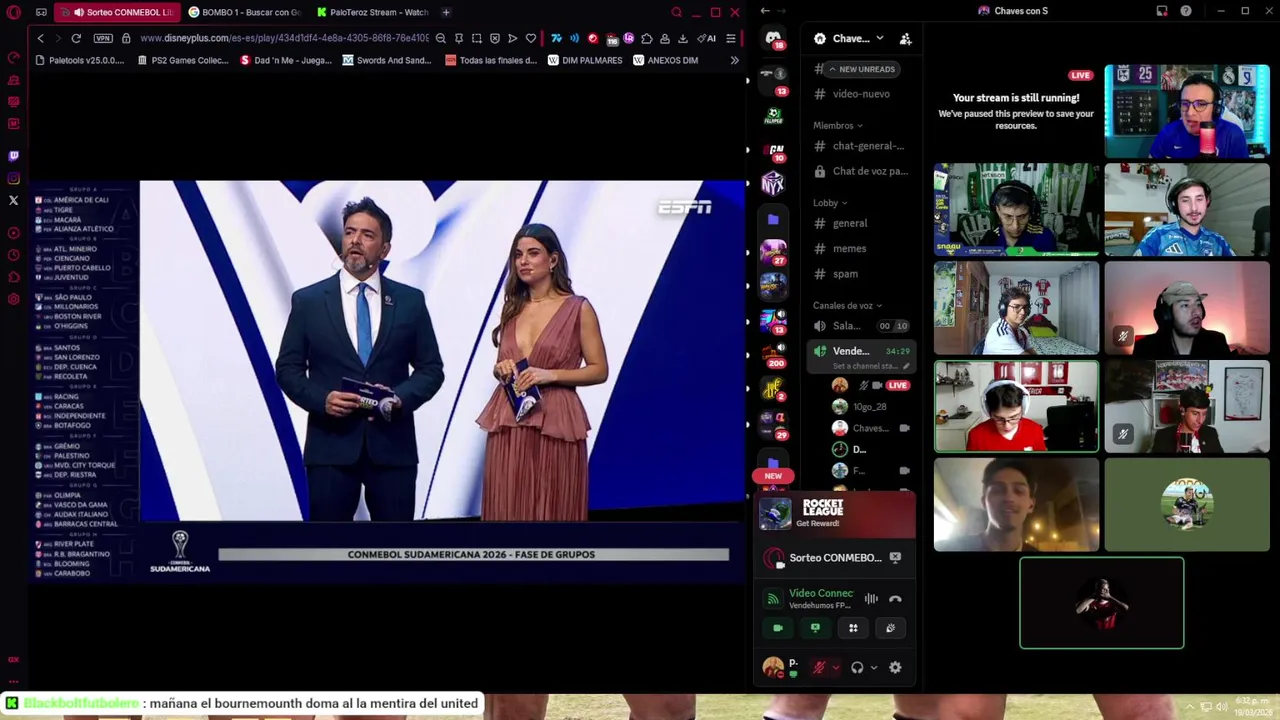
Task: Click the pin icon in the address bar
Action: pyautogui.click(x=459, y=38)
